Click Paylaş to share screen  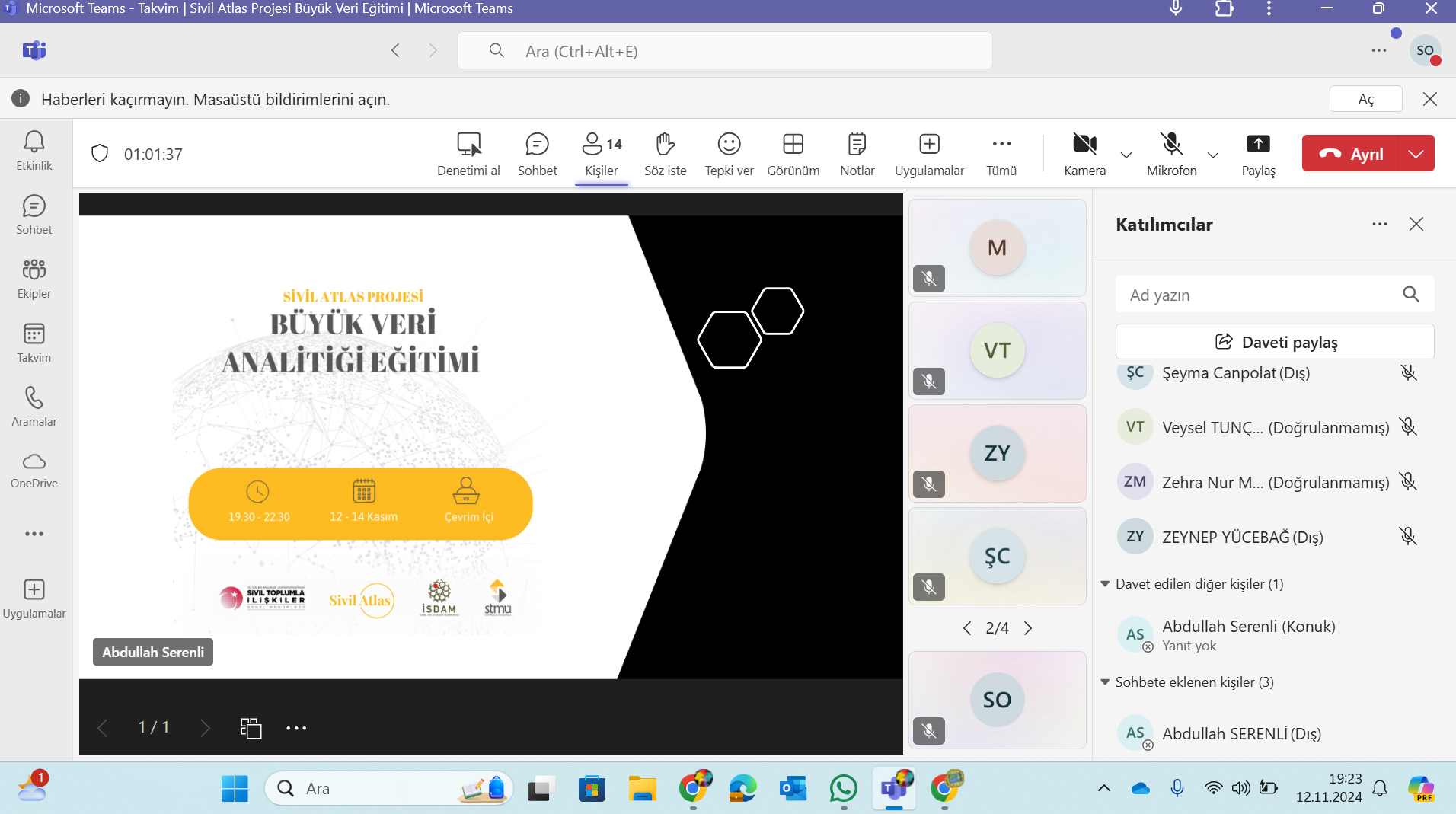tap(1258, 154)
